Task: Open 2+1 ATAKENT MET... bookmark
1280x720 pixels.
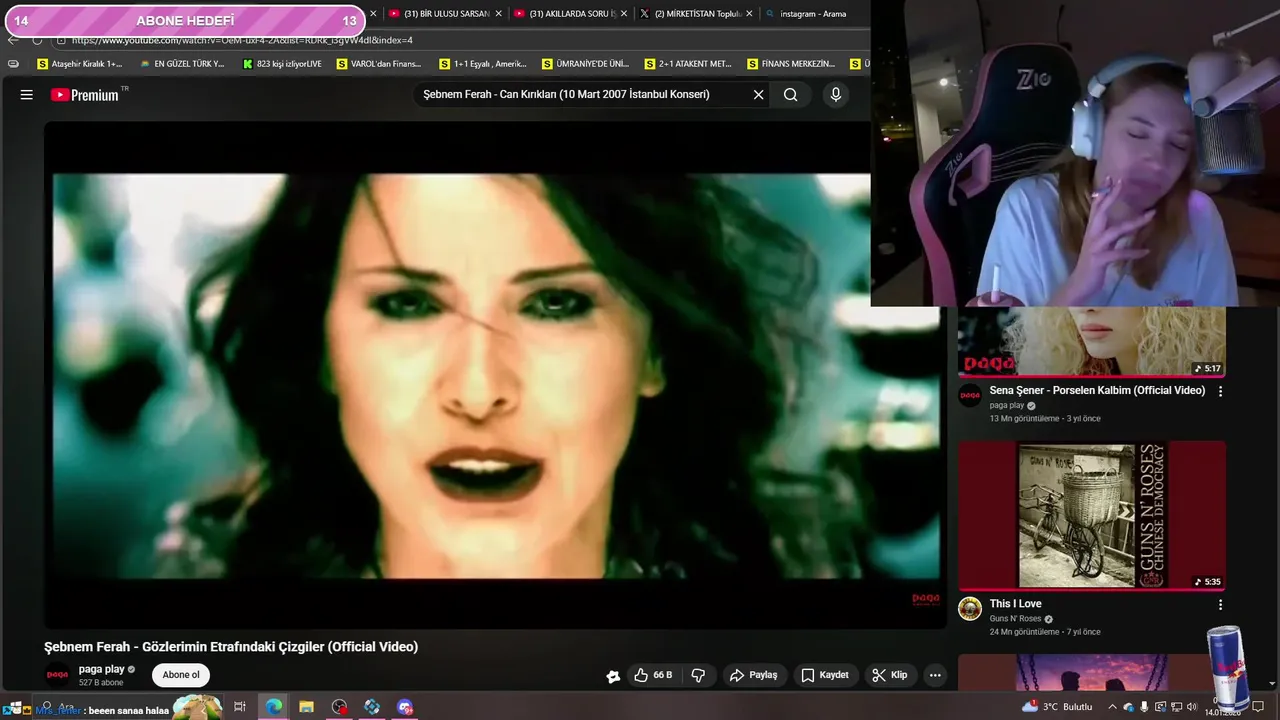Action: click(688, 64)
